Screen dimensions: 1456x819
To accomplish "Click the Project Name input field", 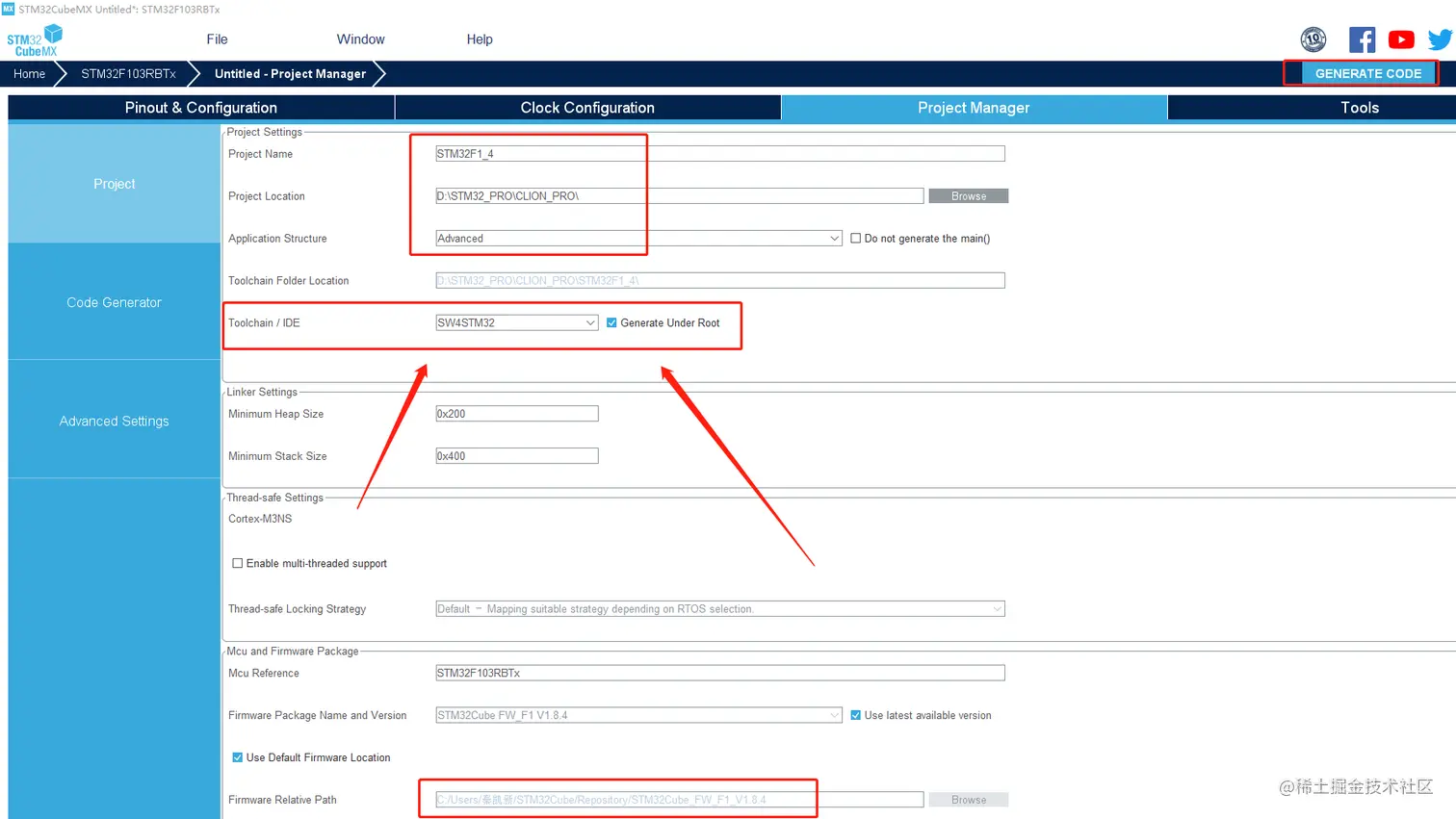I will point(720,154).
